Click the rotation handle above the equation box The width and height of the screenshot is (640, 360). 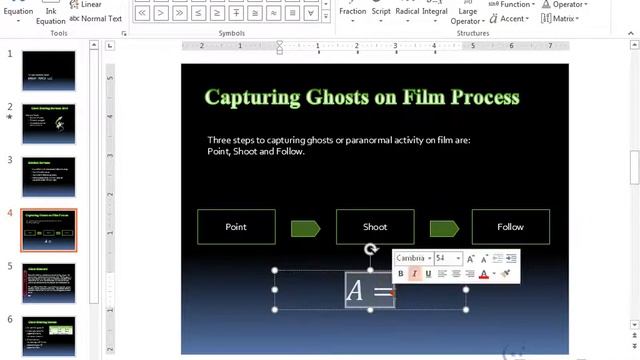click(x=371, y=249)
